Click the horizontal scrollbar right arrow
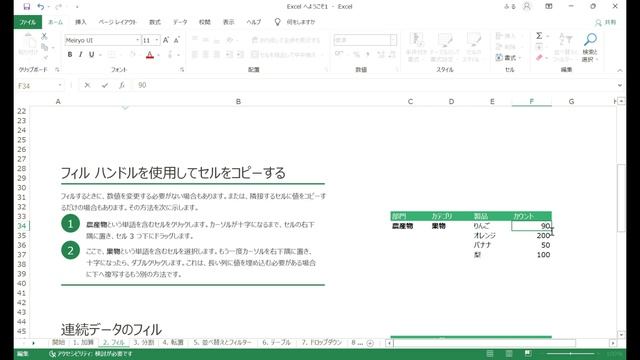Viewport: 640px width, 360px height. (613, 343)
